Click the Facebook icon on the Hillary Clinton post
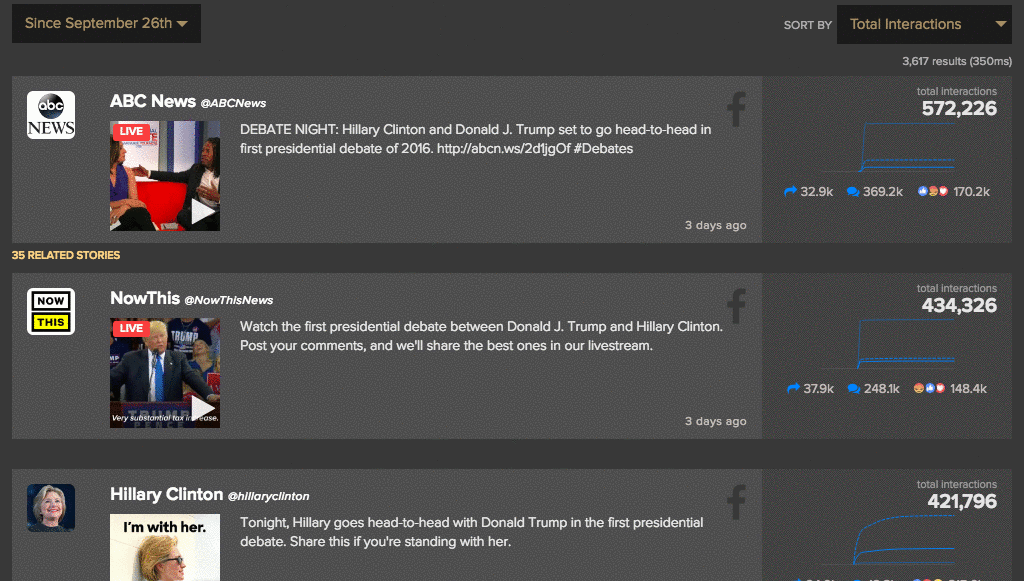 (736, 502)
